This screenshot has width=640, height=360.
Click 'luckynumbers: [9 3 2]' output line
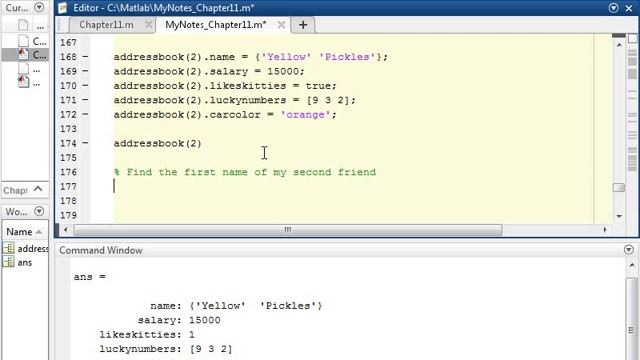166,349
